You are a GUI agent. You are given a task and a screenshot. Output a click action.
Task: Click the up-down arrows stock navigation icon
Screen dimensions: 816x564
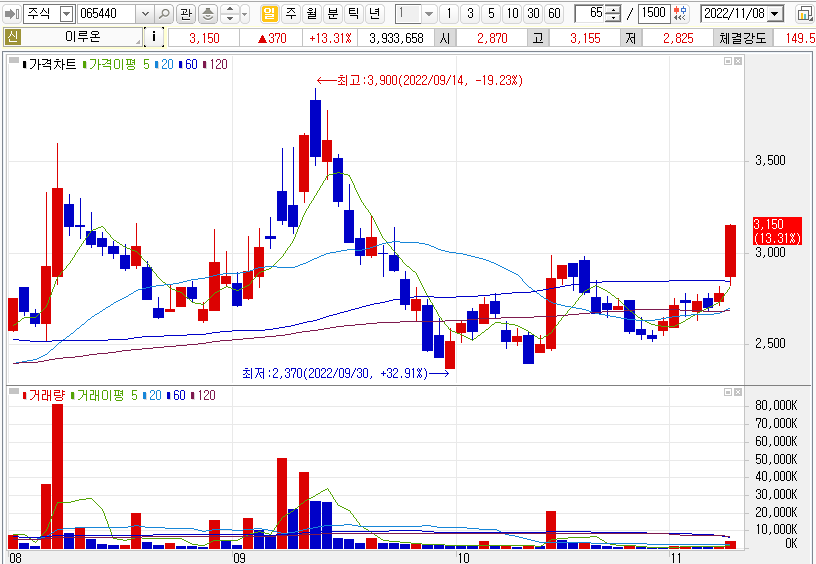tap(230, 14)
